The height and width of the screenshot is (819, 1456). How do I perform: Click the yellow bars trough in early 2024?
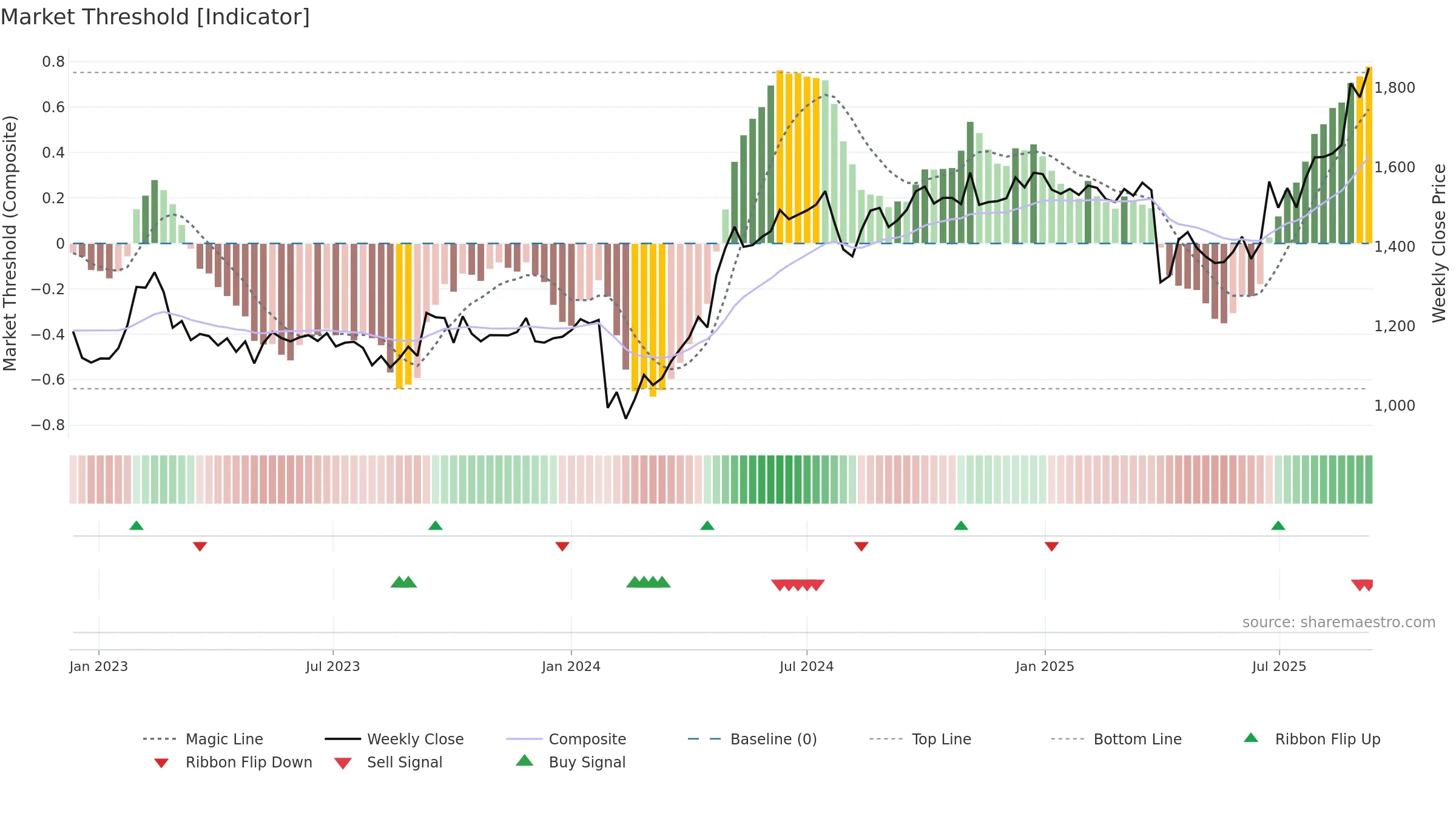tap(649, 320)
